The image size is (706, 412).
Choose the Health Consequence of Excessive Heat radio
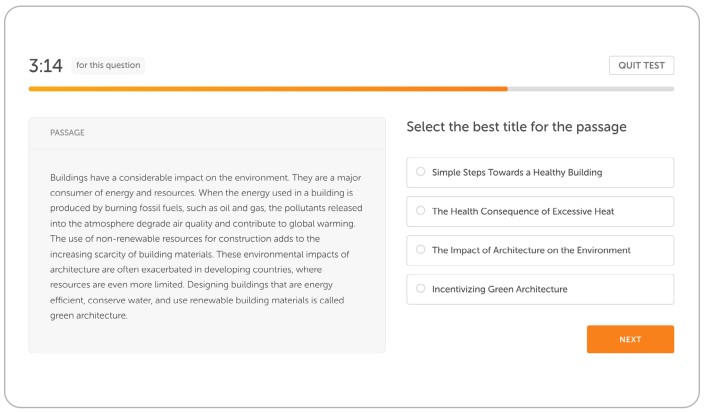[421, 211]
